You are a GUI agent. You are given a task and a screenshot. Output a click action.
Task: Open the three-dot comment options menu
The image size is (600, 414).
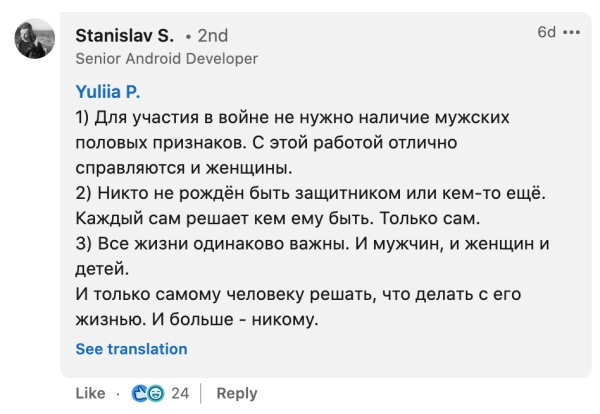click(571, 32)
